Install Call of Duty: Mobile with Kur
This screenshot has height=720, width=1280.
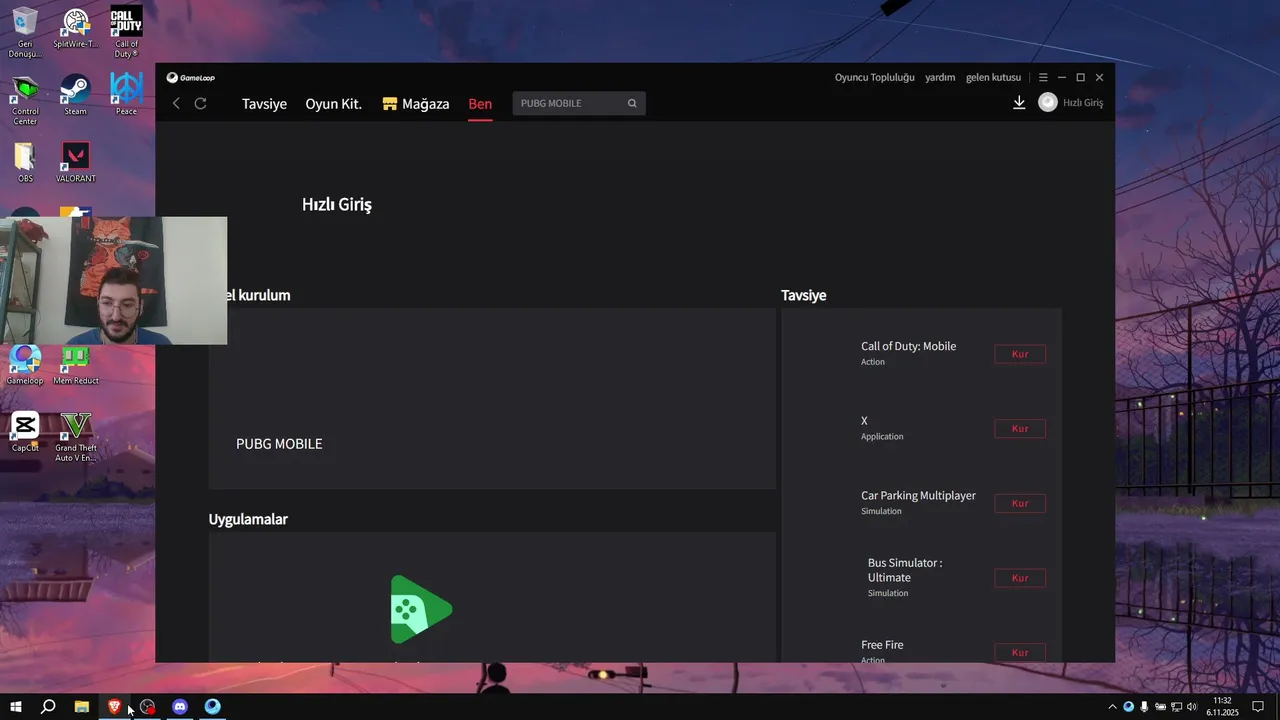tap(1020, 354)
